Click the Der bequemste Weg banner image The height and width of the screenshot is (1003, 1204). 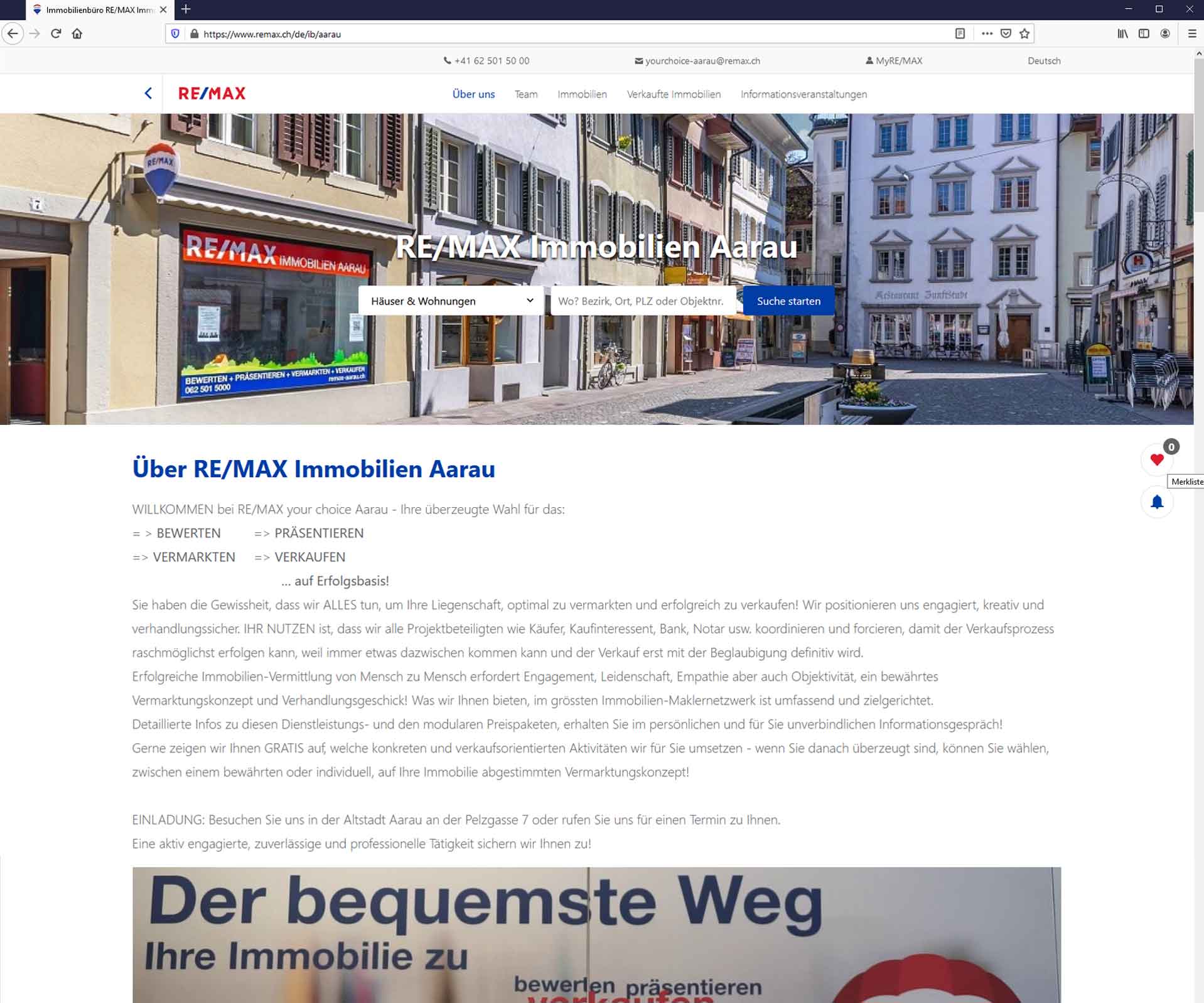tap(596, 935)
